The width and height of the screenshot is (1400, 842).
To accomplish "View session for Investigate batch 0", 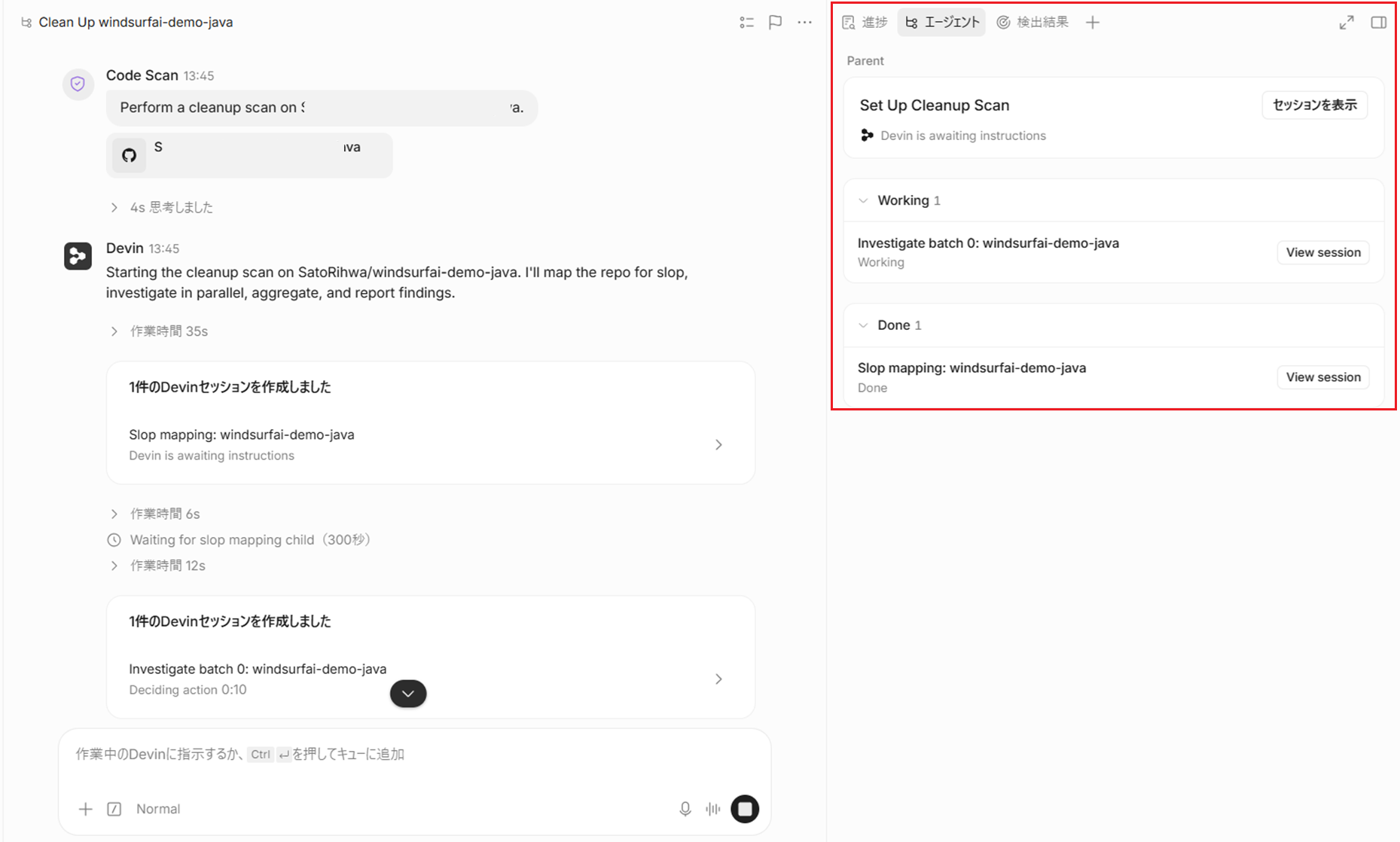I will [1323, 252].
